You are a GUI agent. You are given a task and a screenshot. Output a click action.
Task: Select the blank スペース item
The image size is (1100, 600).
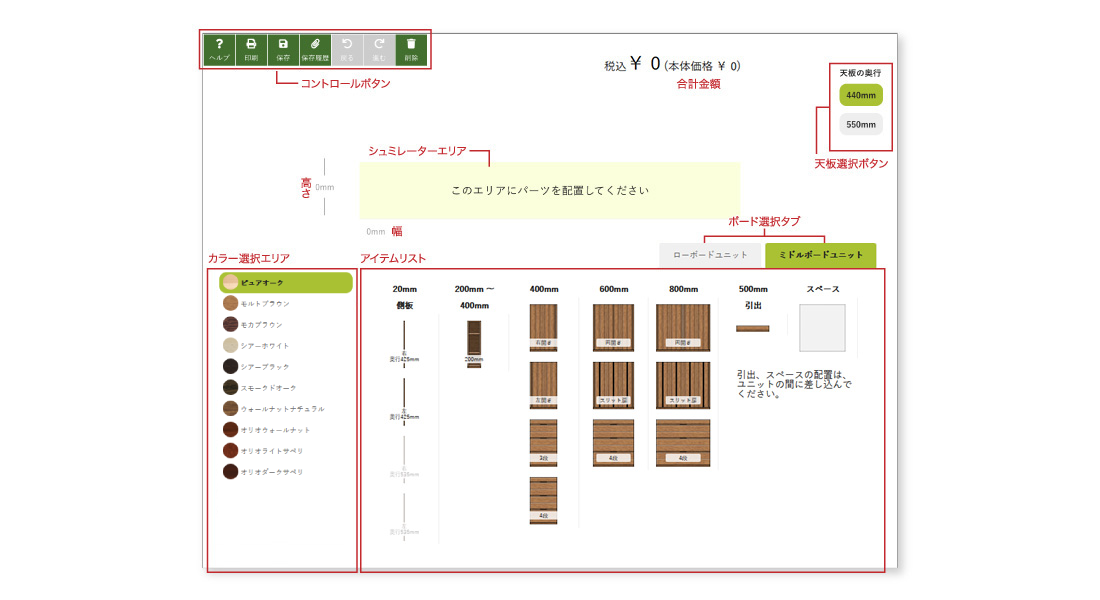(822, 328)
